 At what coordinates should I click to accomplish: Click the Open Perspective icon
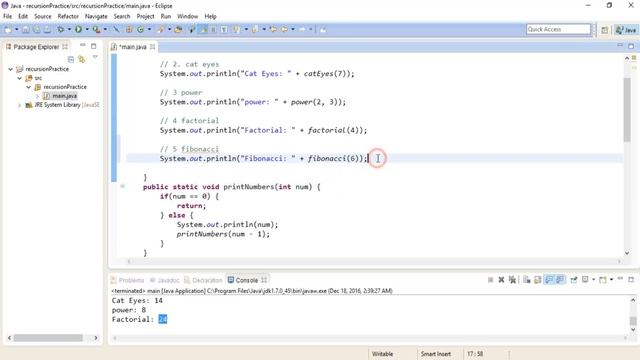pos(604,30)
